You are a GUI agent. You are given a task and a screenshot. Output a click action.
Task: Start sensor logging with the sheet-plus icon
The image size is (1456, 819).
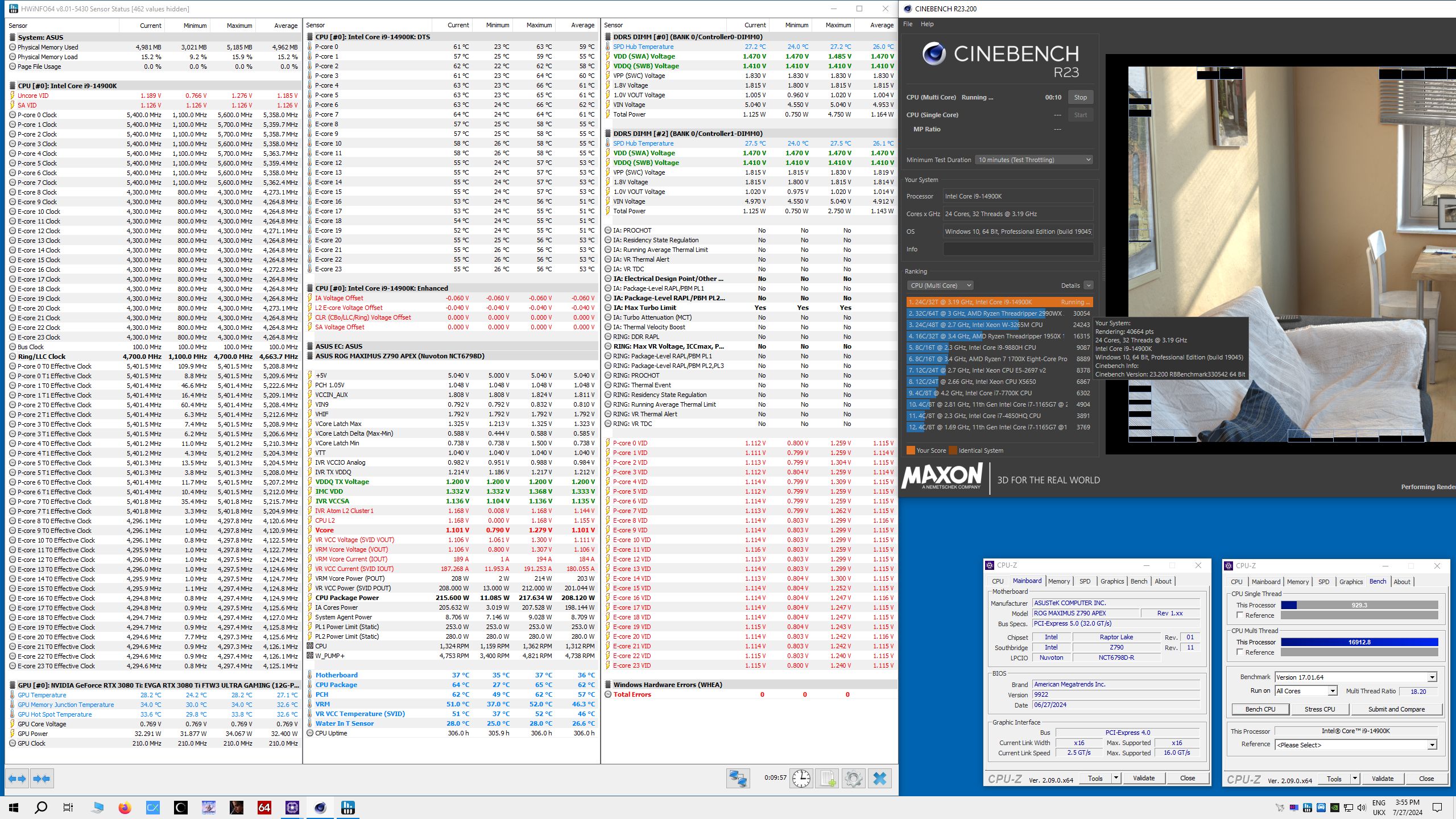(828, 778)
